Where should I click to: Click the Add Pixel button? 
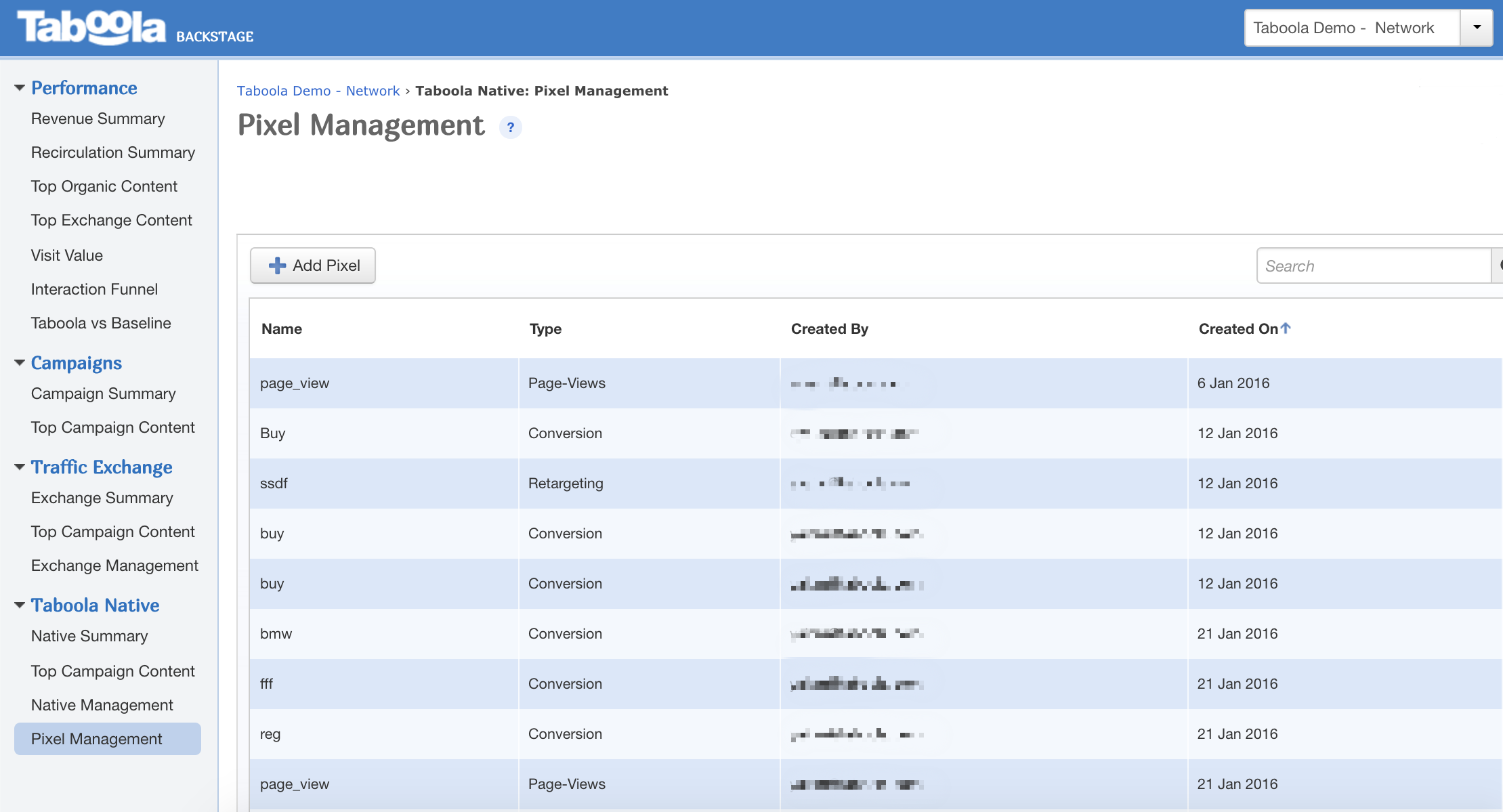point(313,265)
